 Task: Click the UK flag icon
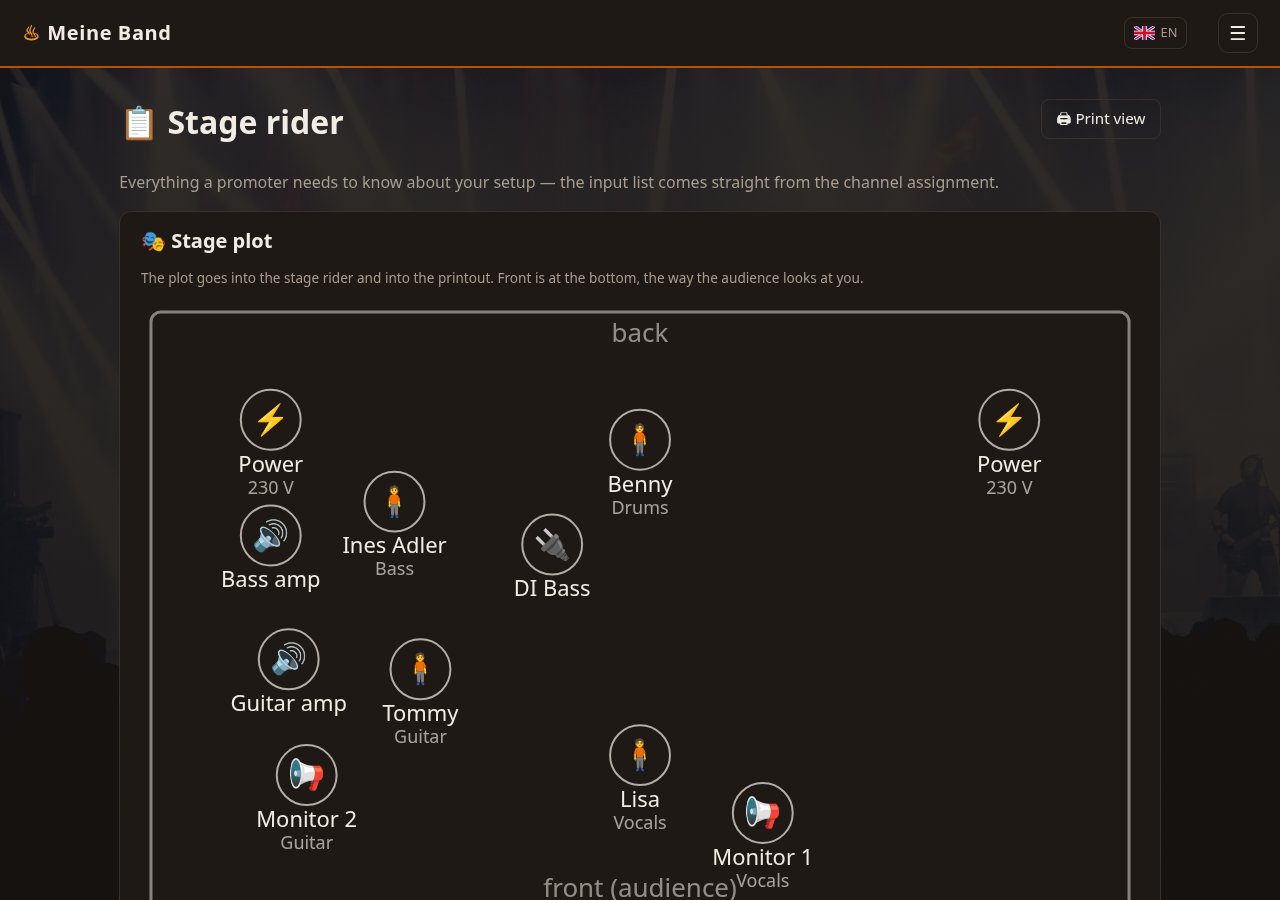tap(1144, 33)
